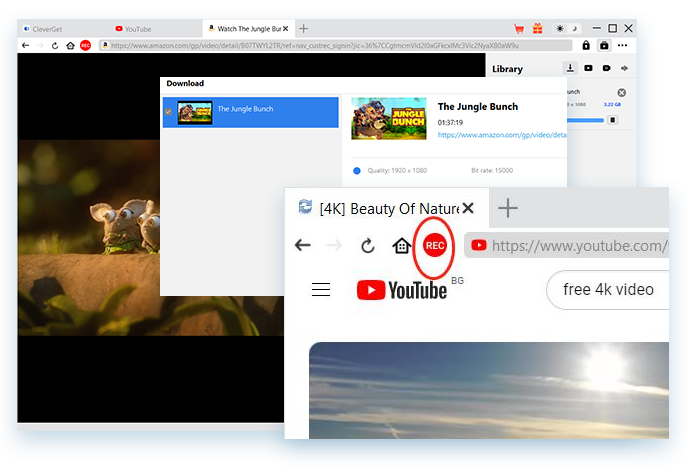
Task: Select the 1920 x 1080 quality radio option
Action: point(357,170)
